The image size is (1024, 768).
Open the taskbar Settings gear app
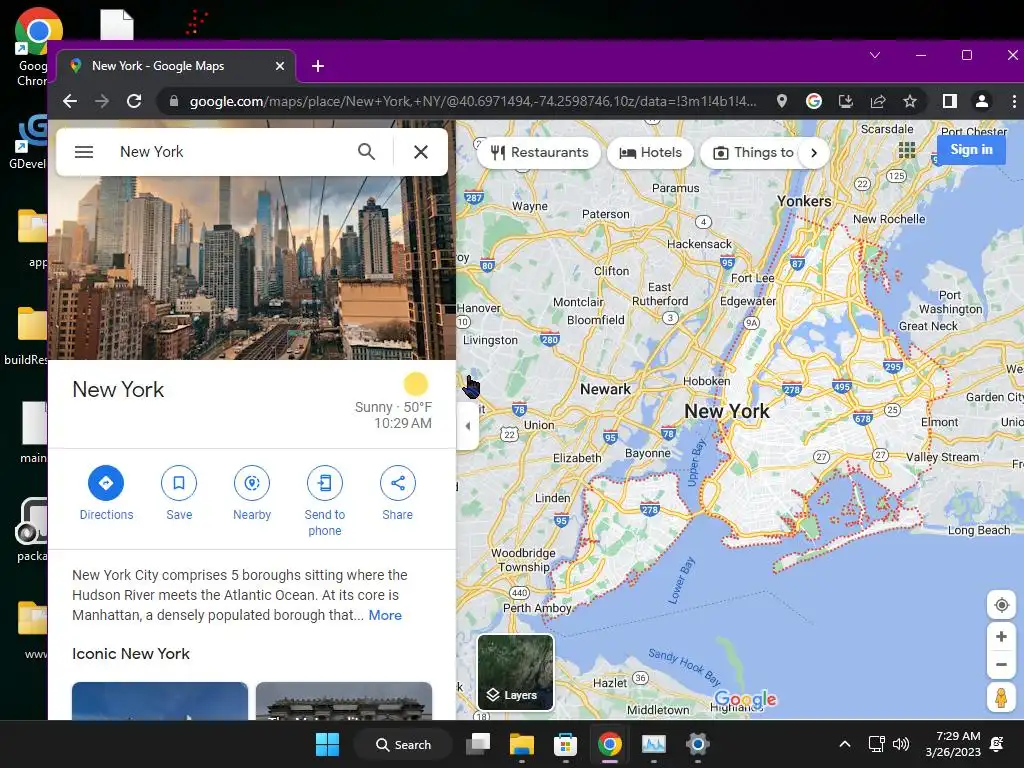697,744
